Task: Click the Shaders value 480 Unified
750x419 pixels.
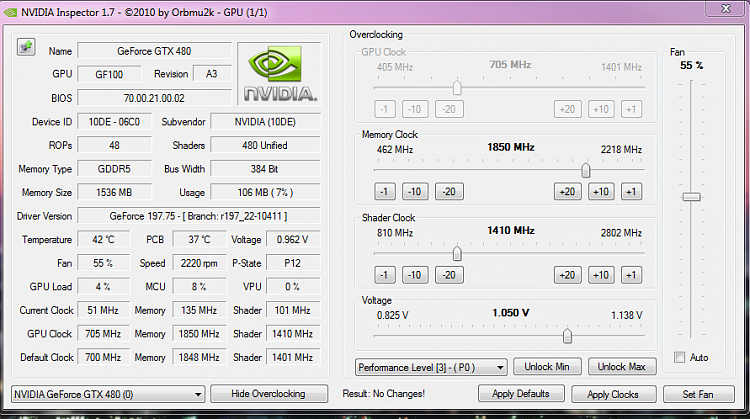Action: pyautogui.click(x=265, y=145)
